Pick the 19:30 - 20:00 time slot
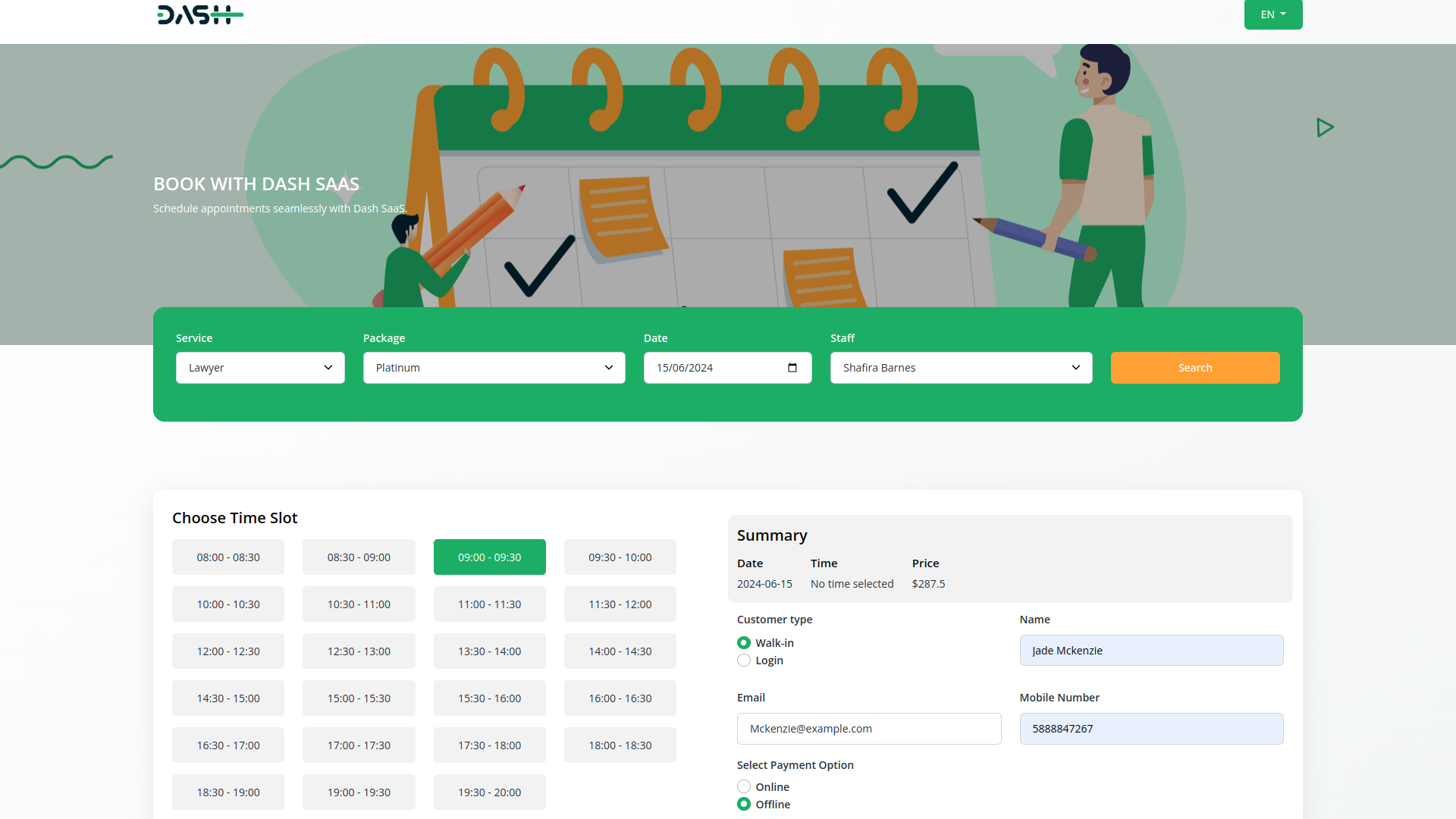Viewport: 1456px width, 819px height. pyautogui.click(x=489, y=792)
